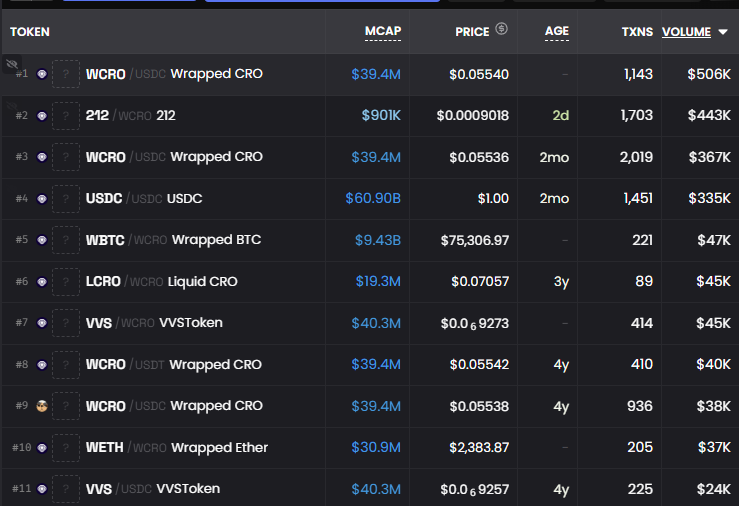Click the placeholder token logo for VVS/WCRO
This screenshot has height=506, width=739.
(66, 323)
